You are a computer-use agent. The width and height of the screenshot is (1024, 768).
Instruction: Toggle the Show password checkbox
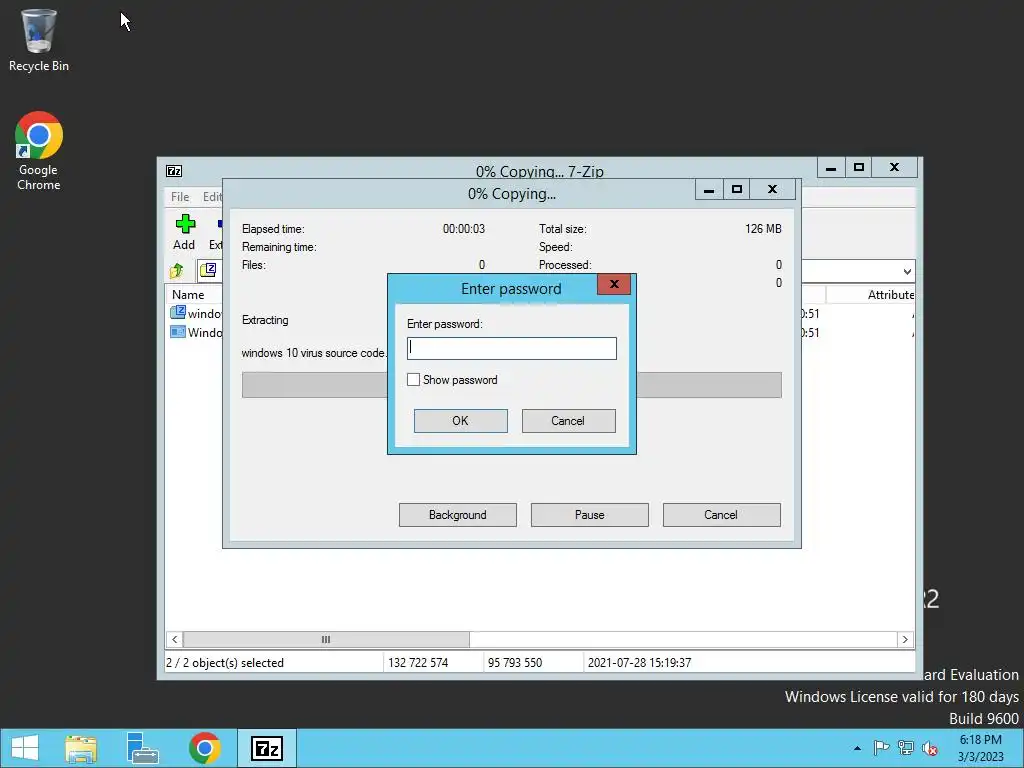coord(413,379)
